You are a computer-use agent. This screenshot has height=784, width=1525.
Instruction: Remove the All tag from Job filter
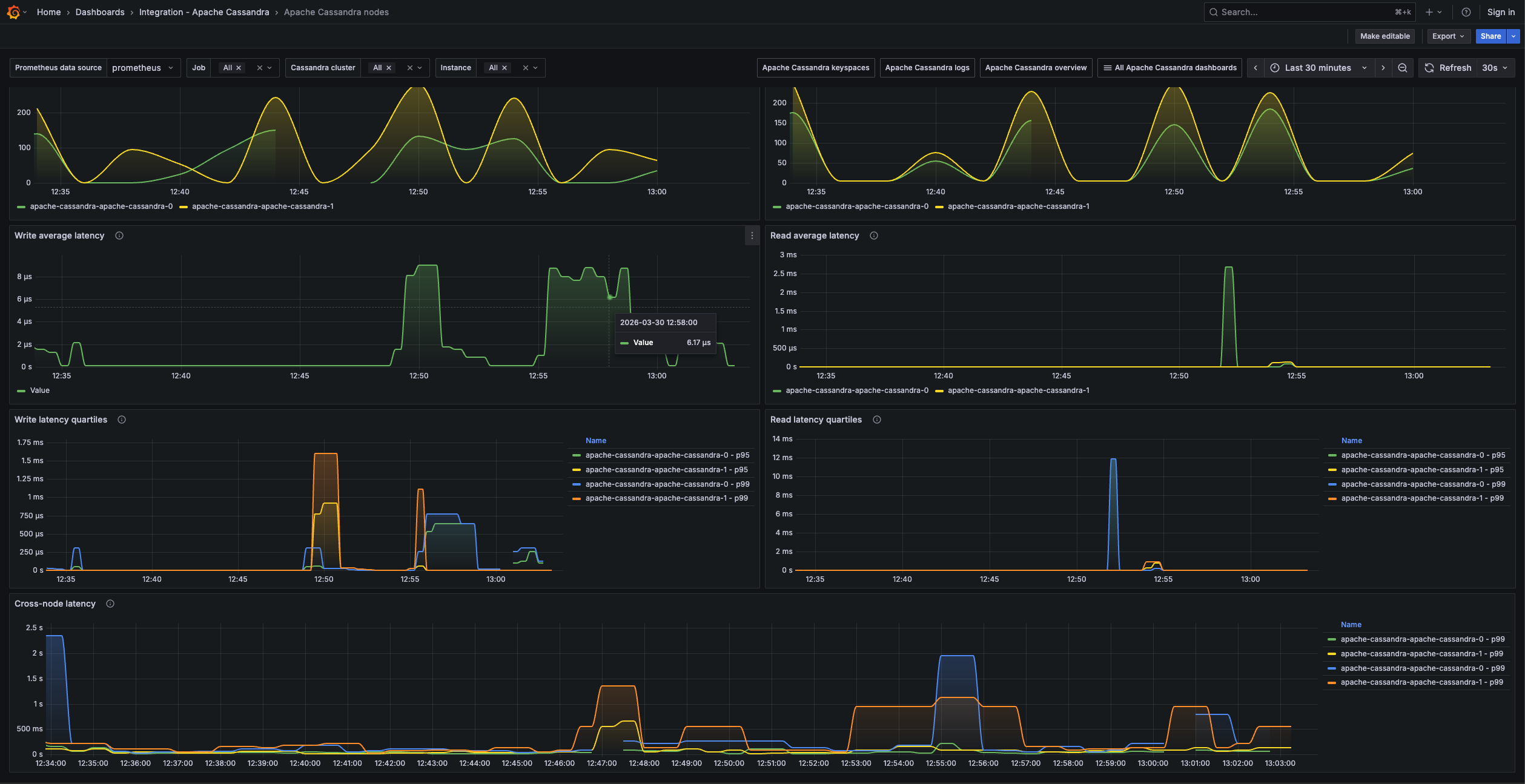[x=239, y=68]
